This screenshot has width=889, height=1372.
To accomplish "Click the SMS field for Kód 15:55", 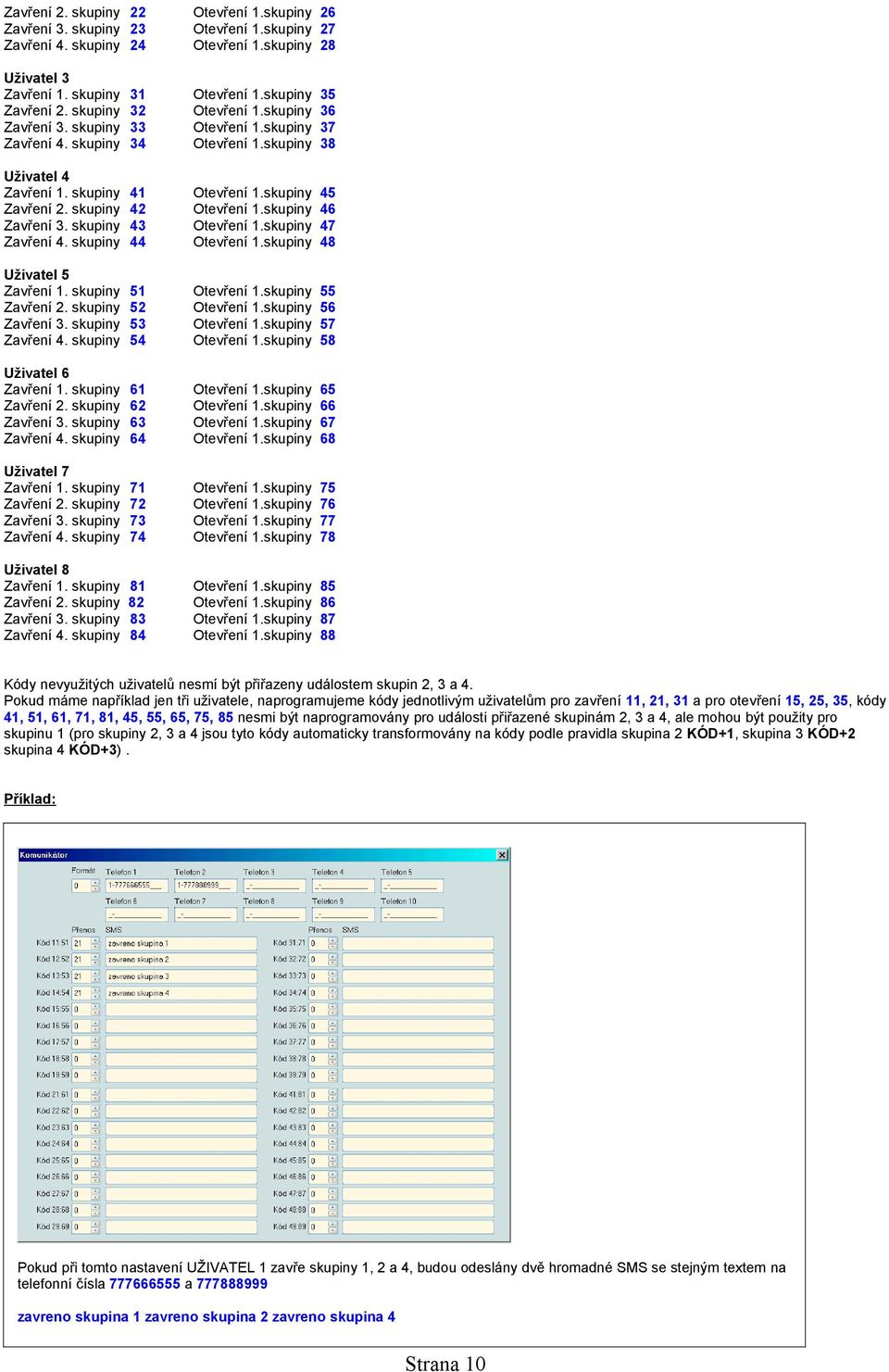I will pos(182,1010).
